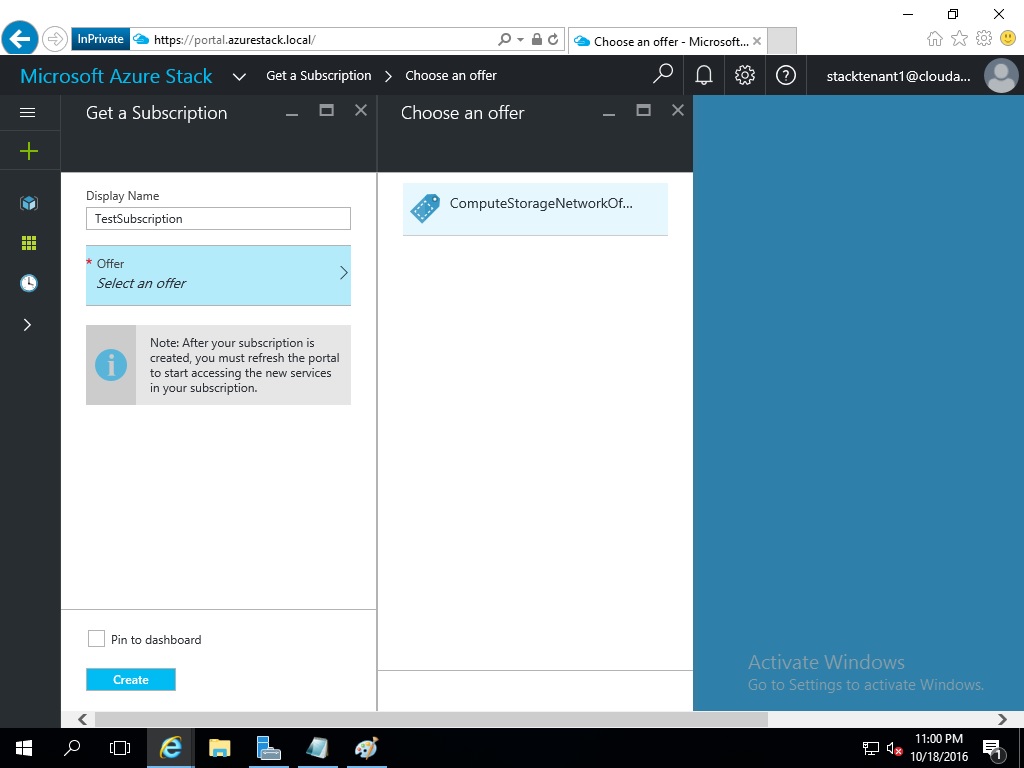This screenshot has height=768, width=1024.
Task: Click the Create button
Action: click(131, 679)
